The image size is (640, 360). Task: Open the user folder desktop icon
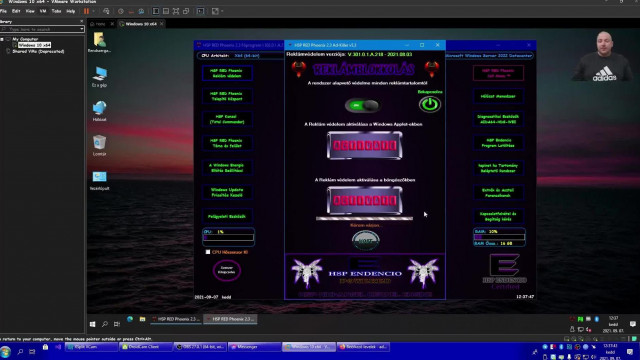tap(99, 42)
